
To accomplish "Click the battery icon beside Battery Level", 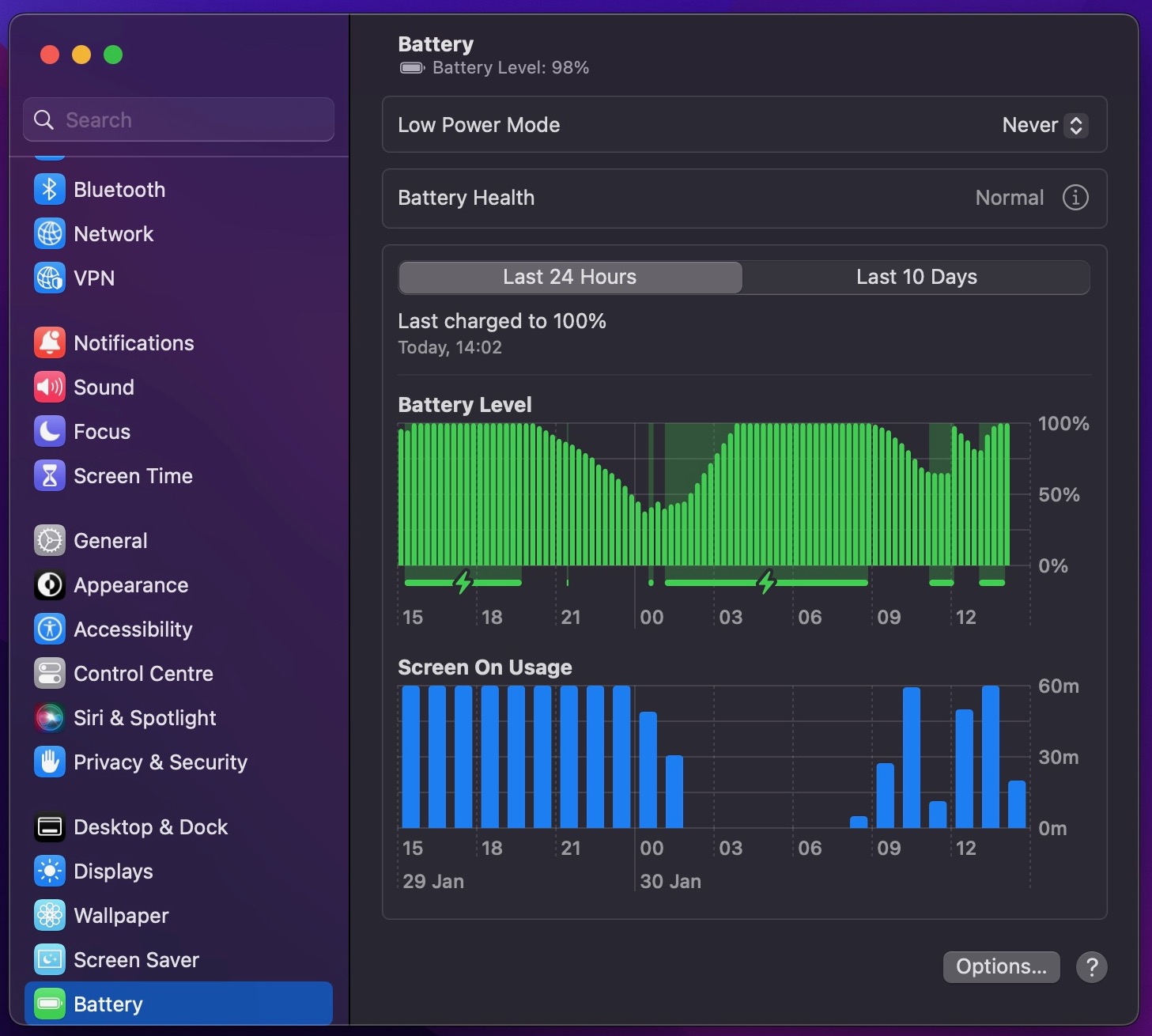I will [x=412, y=68].
